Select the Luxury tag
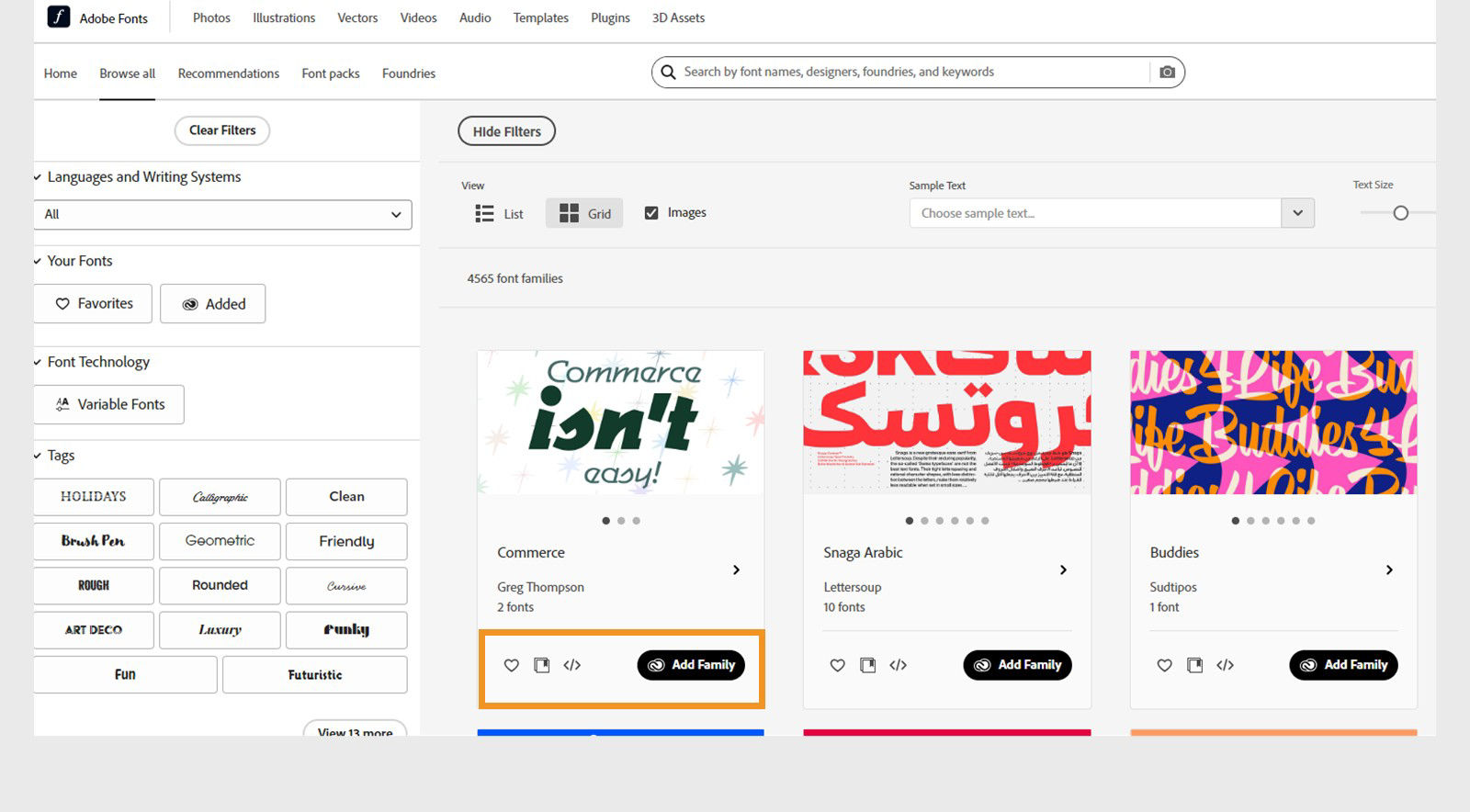This screenshot has width=1470, height=812. pyautogui.click(x=220, y=630)
